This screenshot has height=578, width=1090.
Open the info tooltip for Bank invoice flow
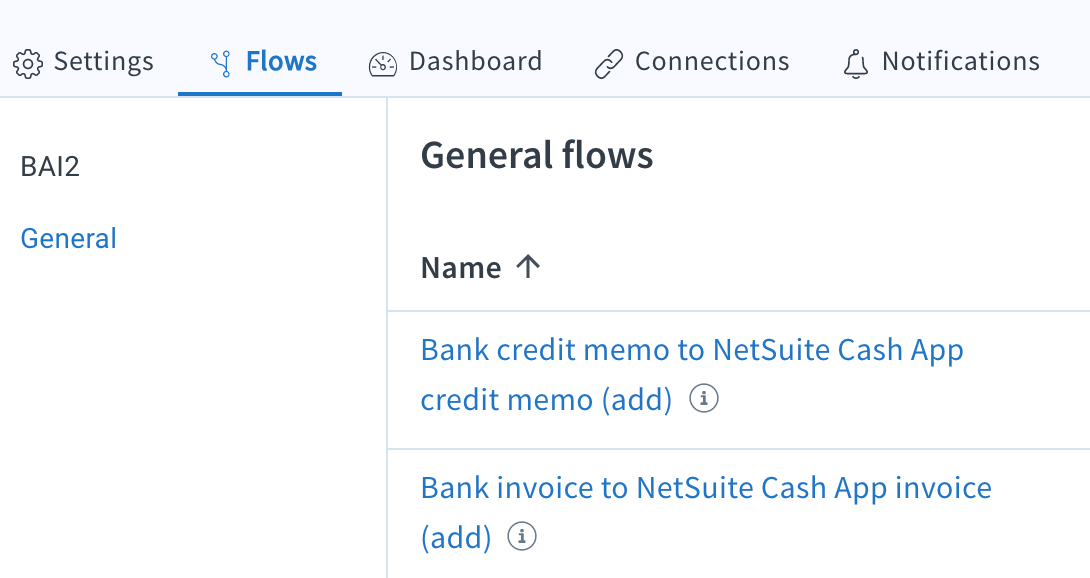point(521,536)
